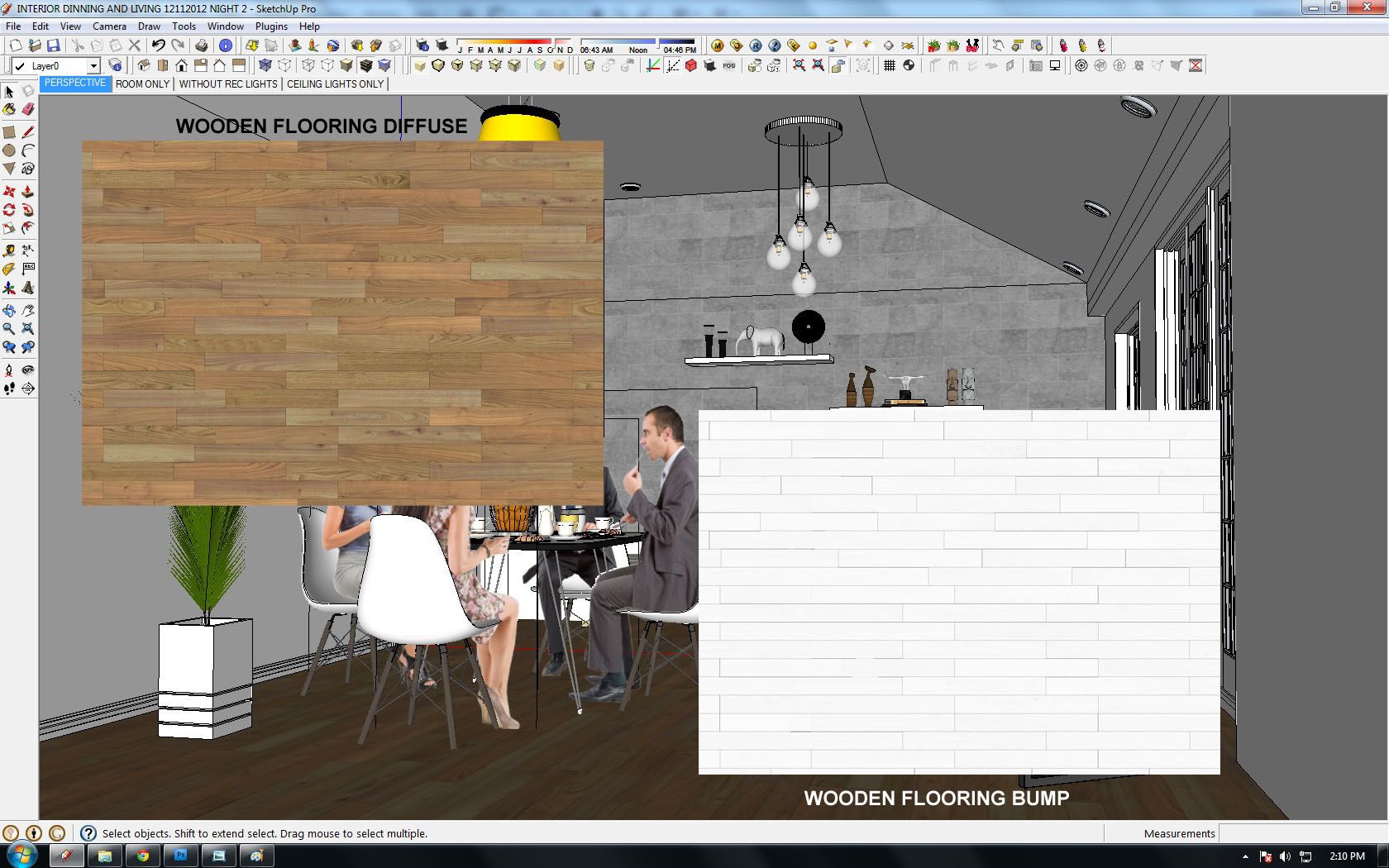Select the Arc tool

[x=28, y=150]
